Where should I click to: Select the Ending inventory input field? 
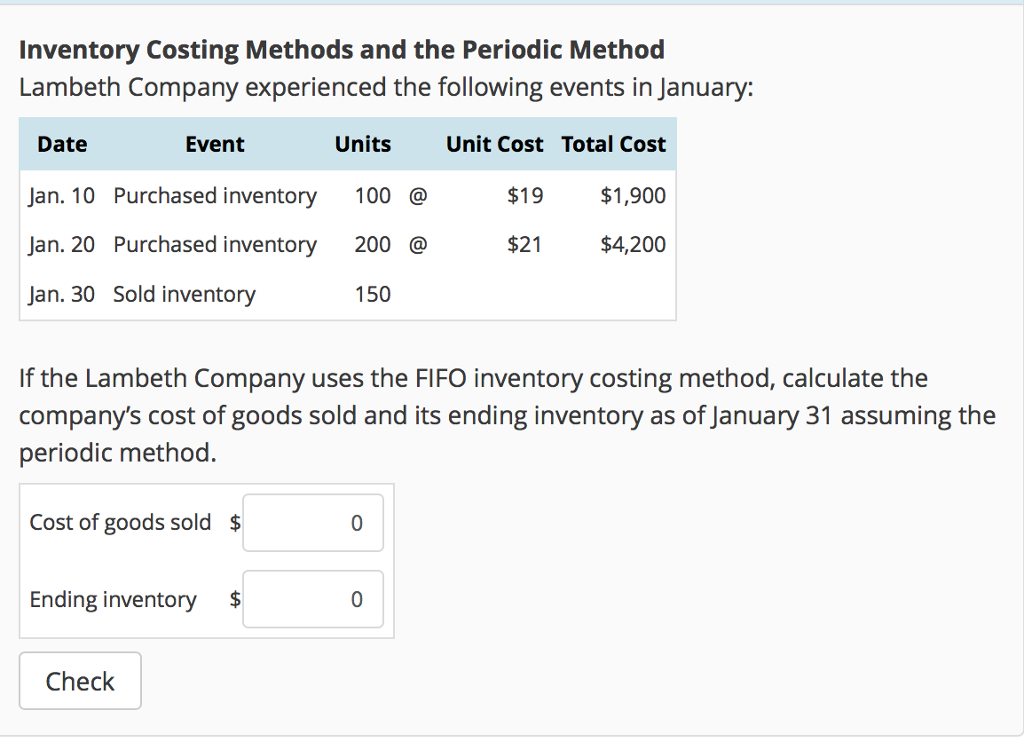coord(312,598)
